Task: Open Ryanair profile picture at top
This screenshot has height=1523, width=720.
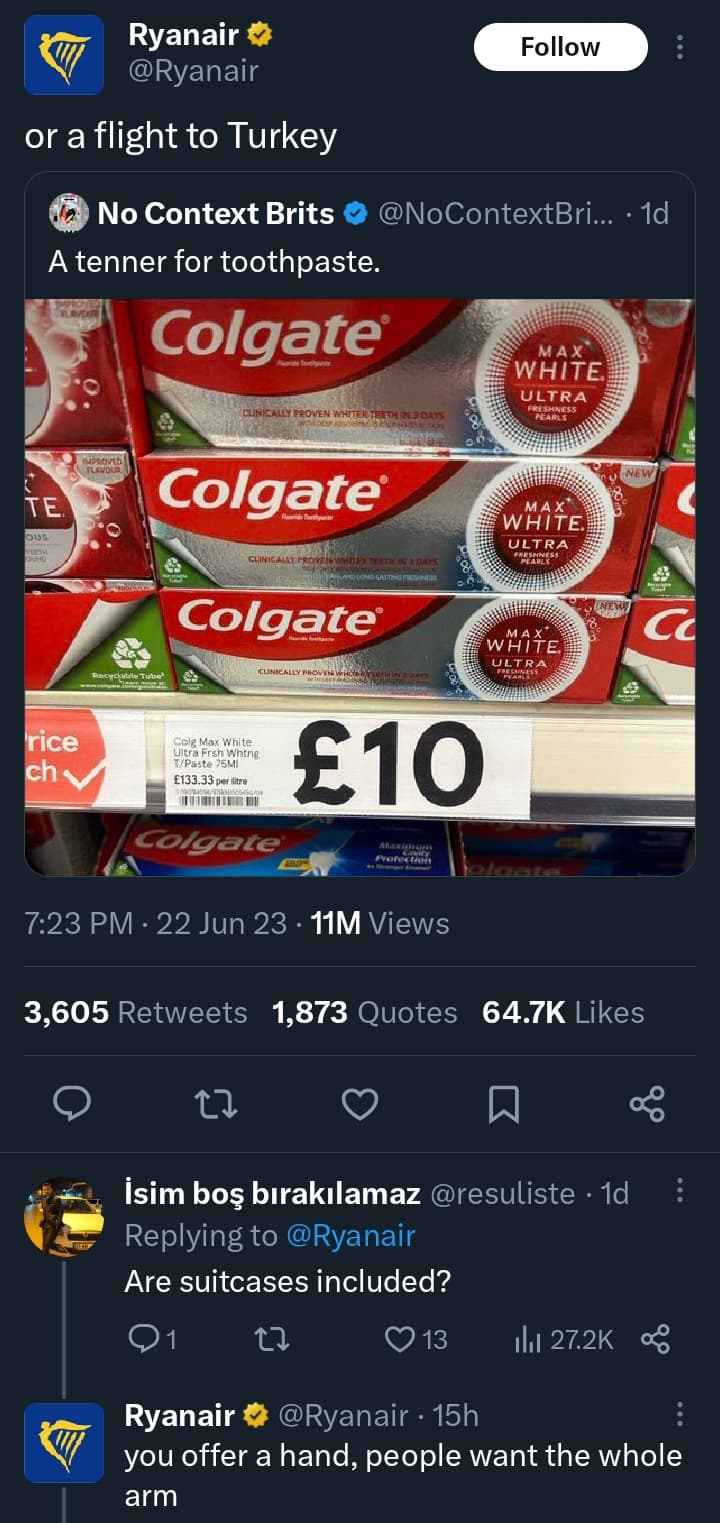Action: (63, 55)
